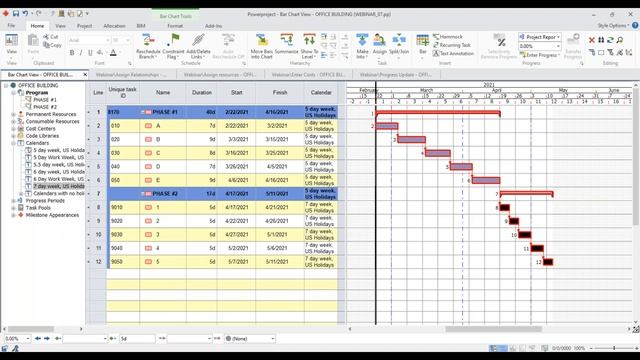Expand the Progress Periods tree node
The height and width of the screenshot is (360, 640).
coord(13,201)
